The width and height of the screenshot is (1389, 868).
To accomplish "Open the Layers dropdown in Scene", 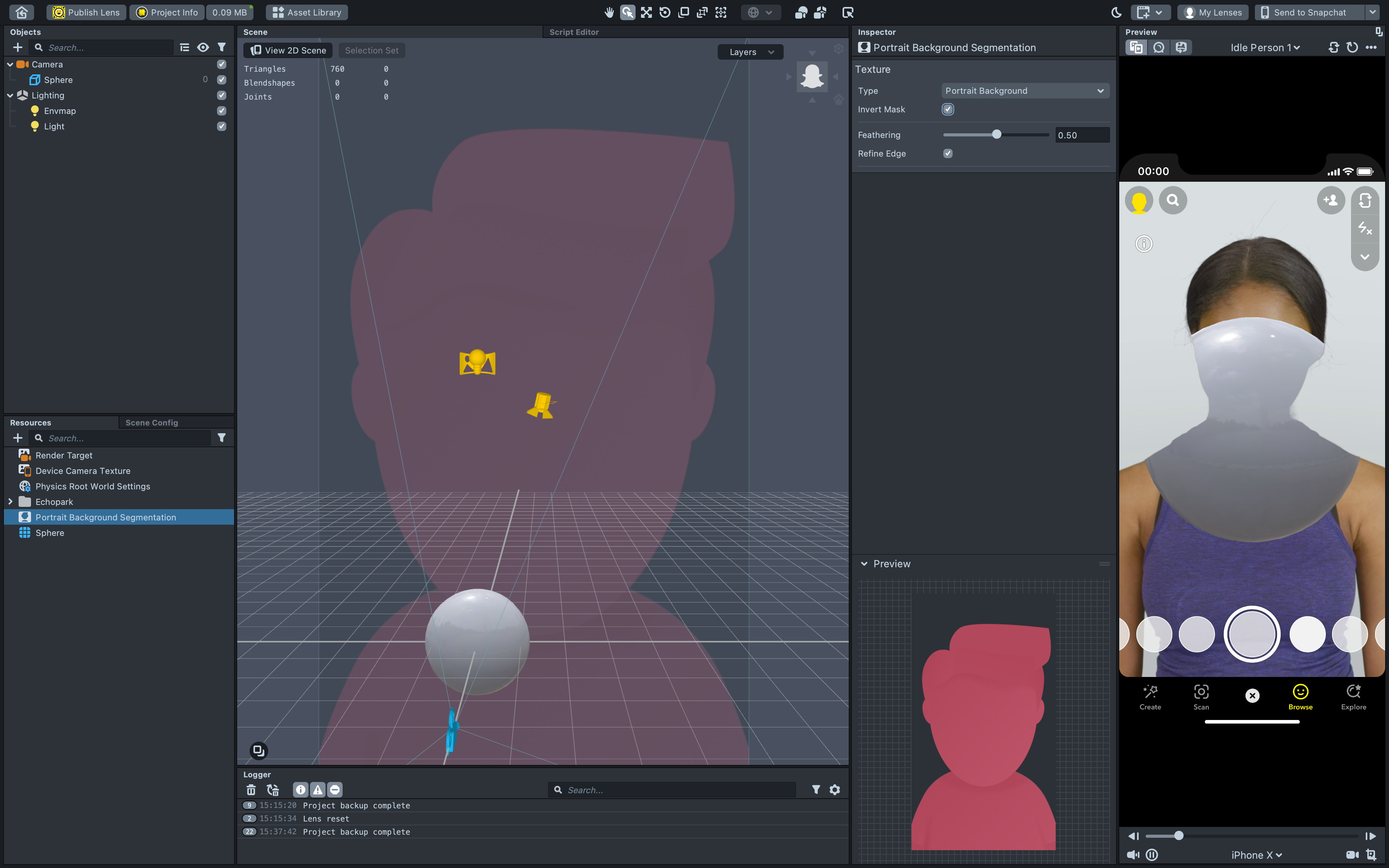I will [750, 52].
